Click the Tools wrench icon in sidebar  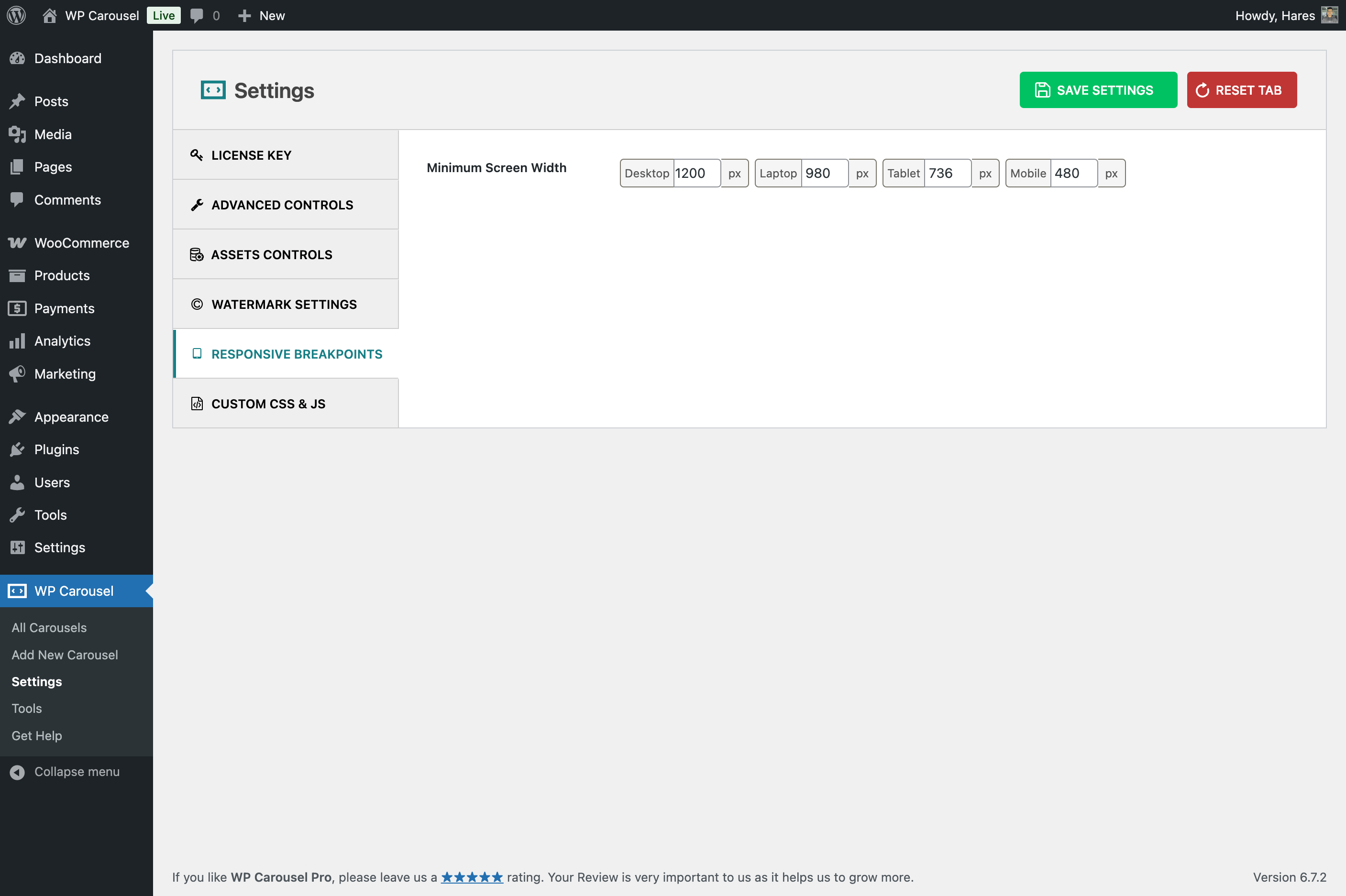(17, 515)
